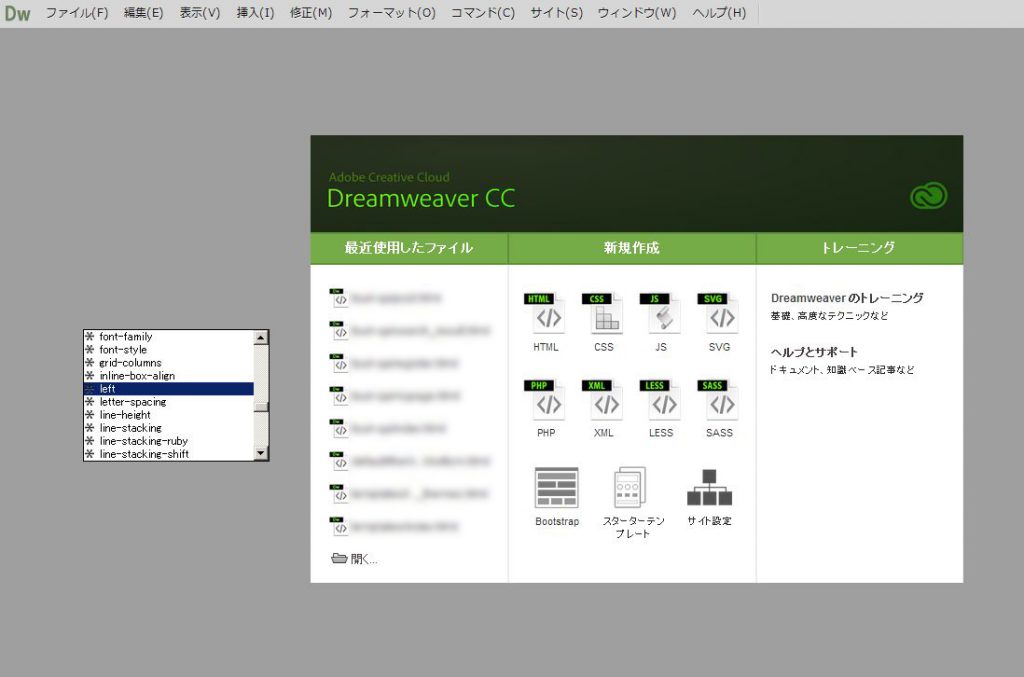Open the ヘルプ(H) menu

[719, 13]
